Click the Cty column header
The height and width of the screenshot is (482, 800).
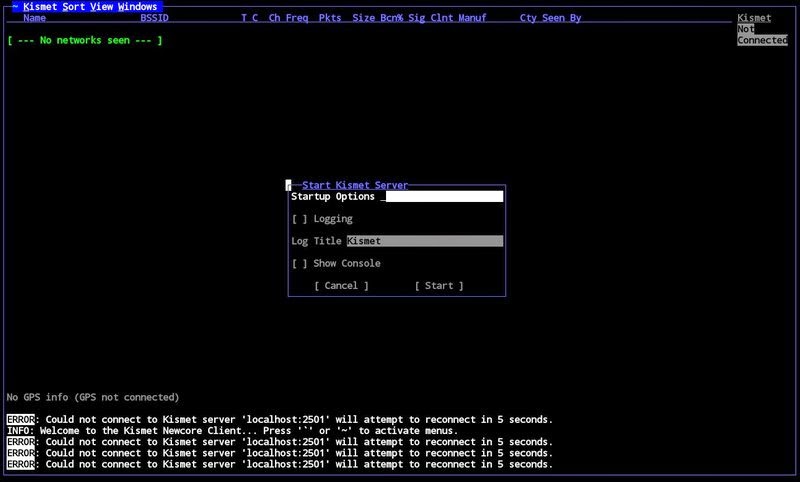tap(528, 18)
